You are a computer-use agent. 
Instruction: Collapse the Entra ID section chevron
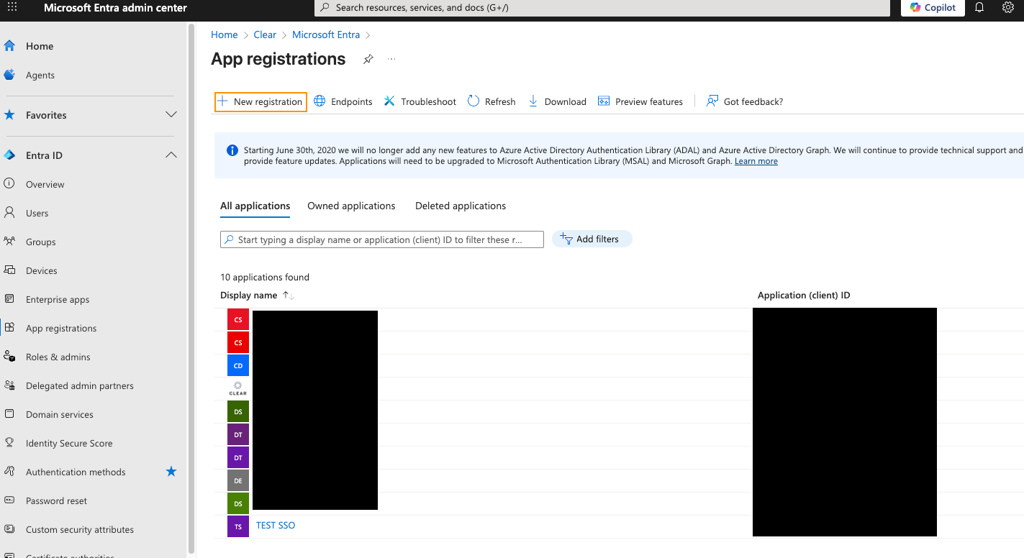click(x=171, y=155)
